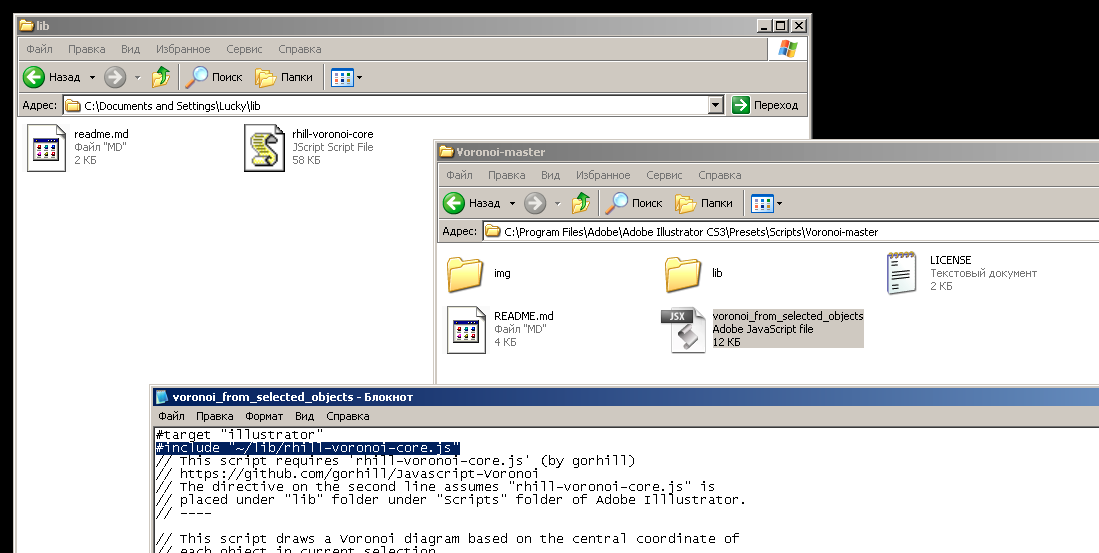Viewport: 1099px width, 553px height.
Task: Open Файл menu in Notepad
Action: pyautogui.click(x=171, y=416)
